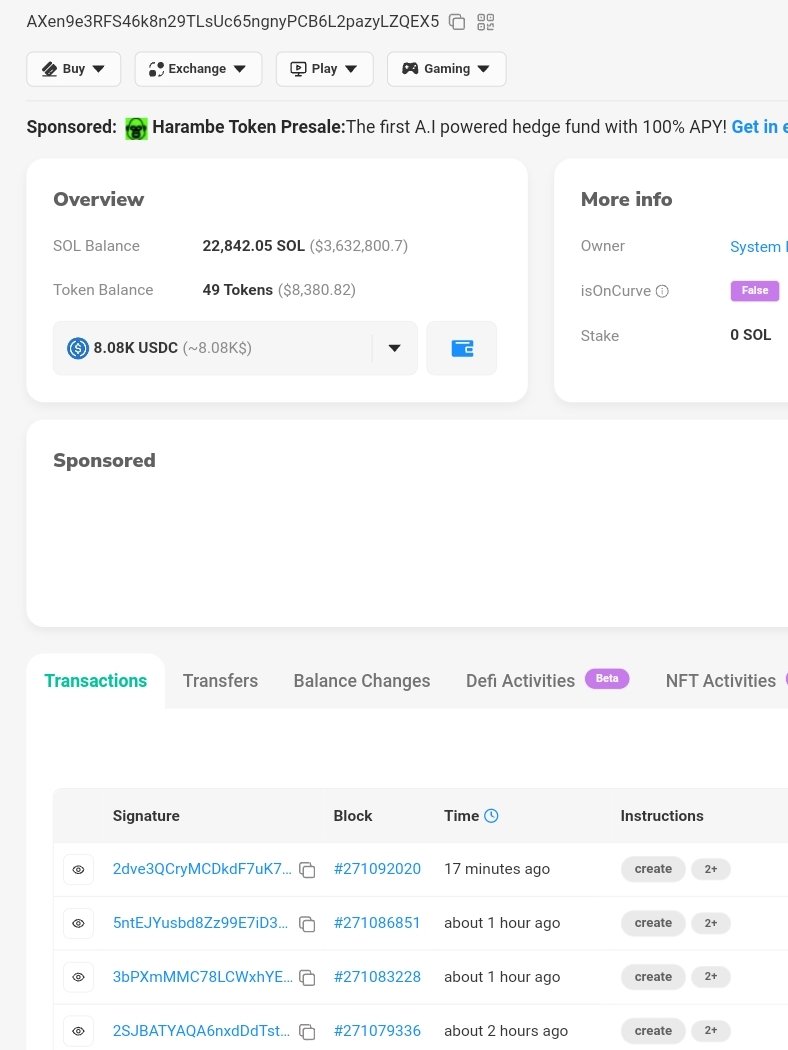The height and width of the screenshot is (1050, 788).
Task: Expand the 8.08K USDC token dropdown
Action: [394, 348]
